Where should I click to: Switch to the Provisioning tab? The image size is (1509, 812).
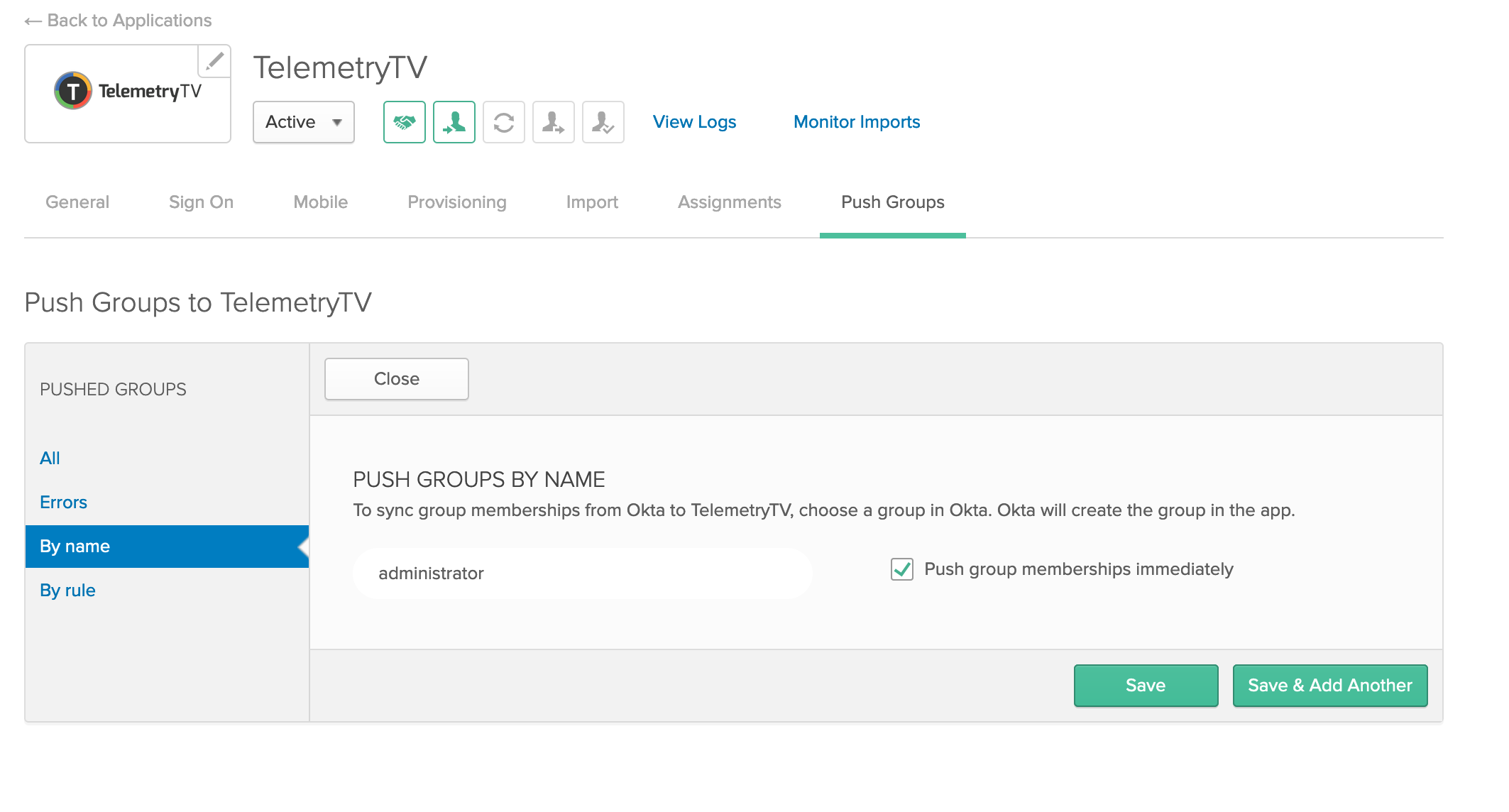[456, 202]
